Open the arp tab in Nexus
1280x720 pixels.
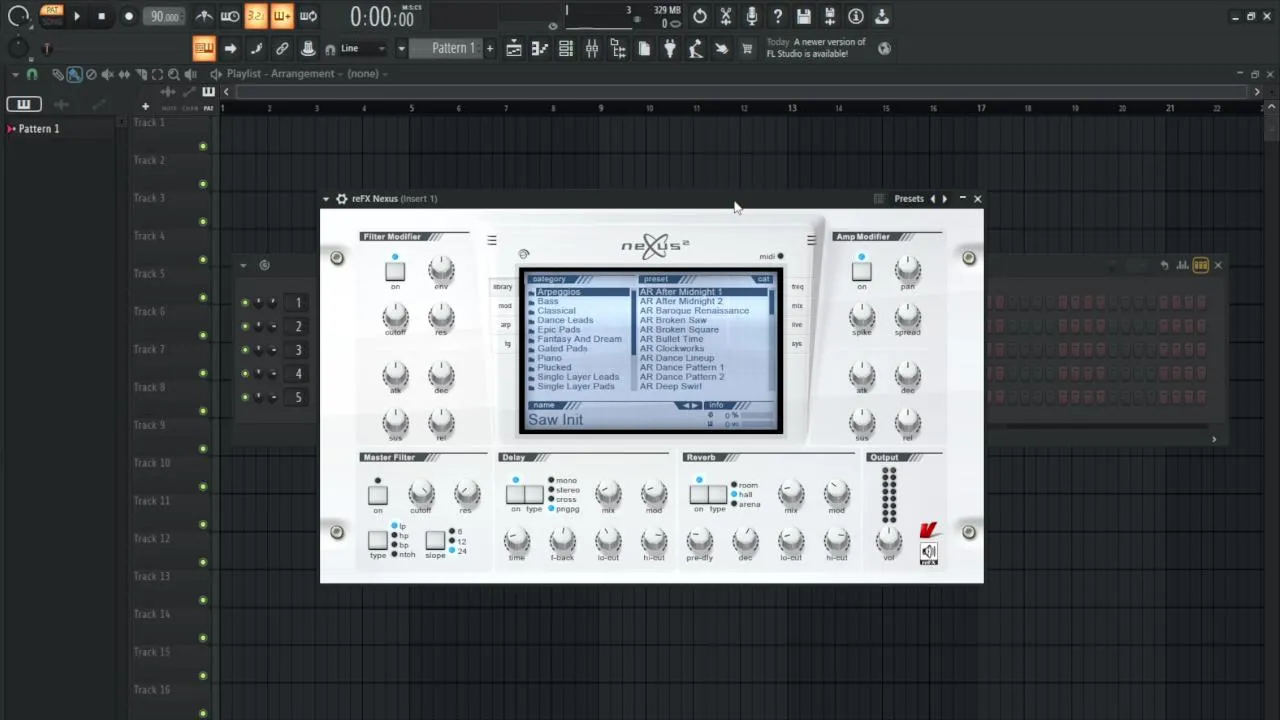coord(506,325)
